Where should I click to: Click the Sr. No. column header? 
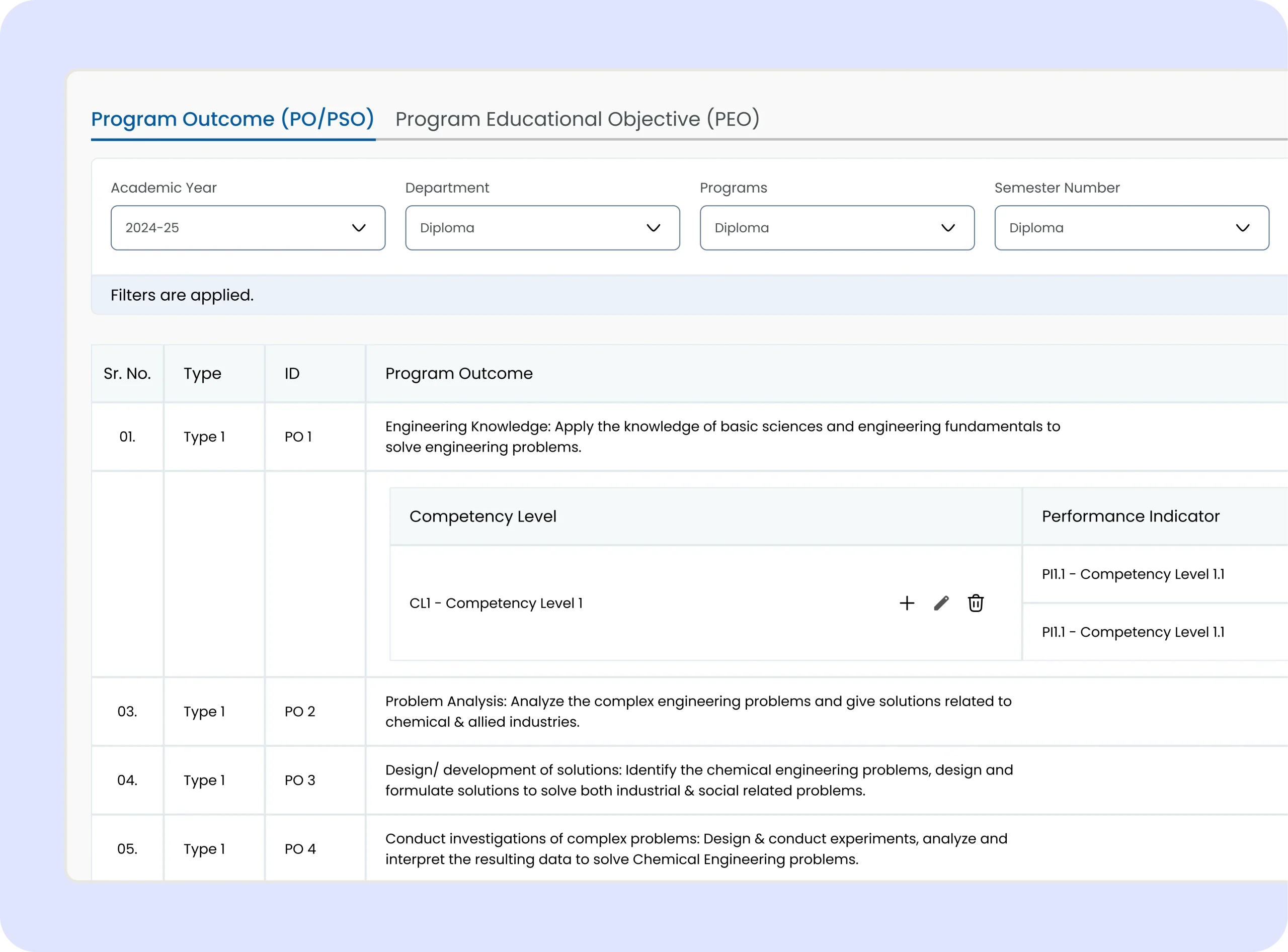(x=127, y=374)
